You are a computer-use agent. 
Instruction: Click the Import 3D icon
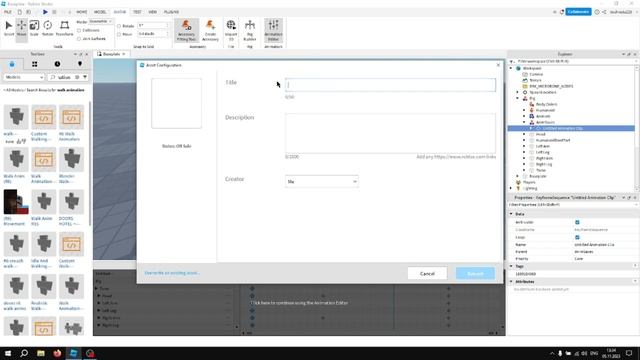pyautogui.click(x=231, y=30)
